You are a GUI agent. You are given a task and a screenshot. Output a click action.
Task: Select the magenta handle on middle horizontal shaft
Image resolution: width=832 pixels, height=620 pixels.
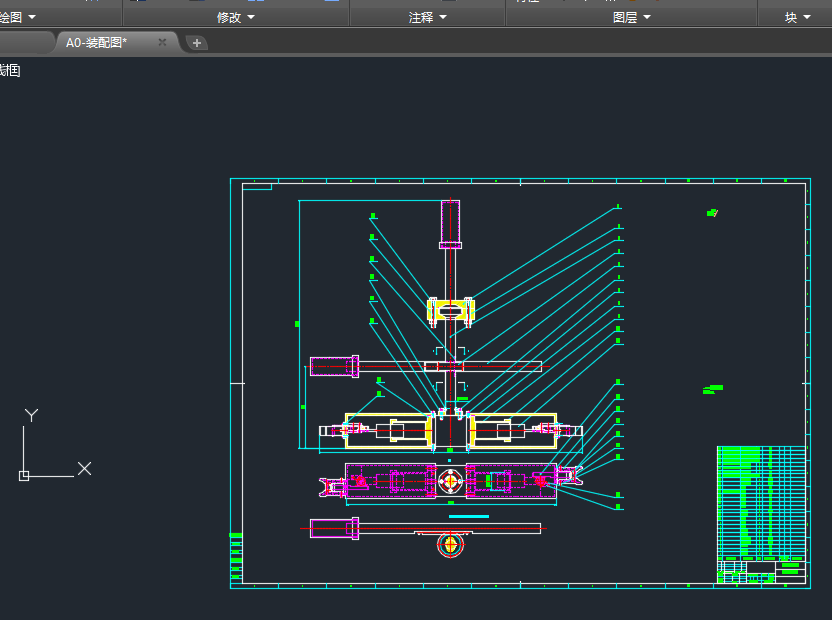pyautogui.click(x=334, y=366)
